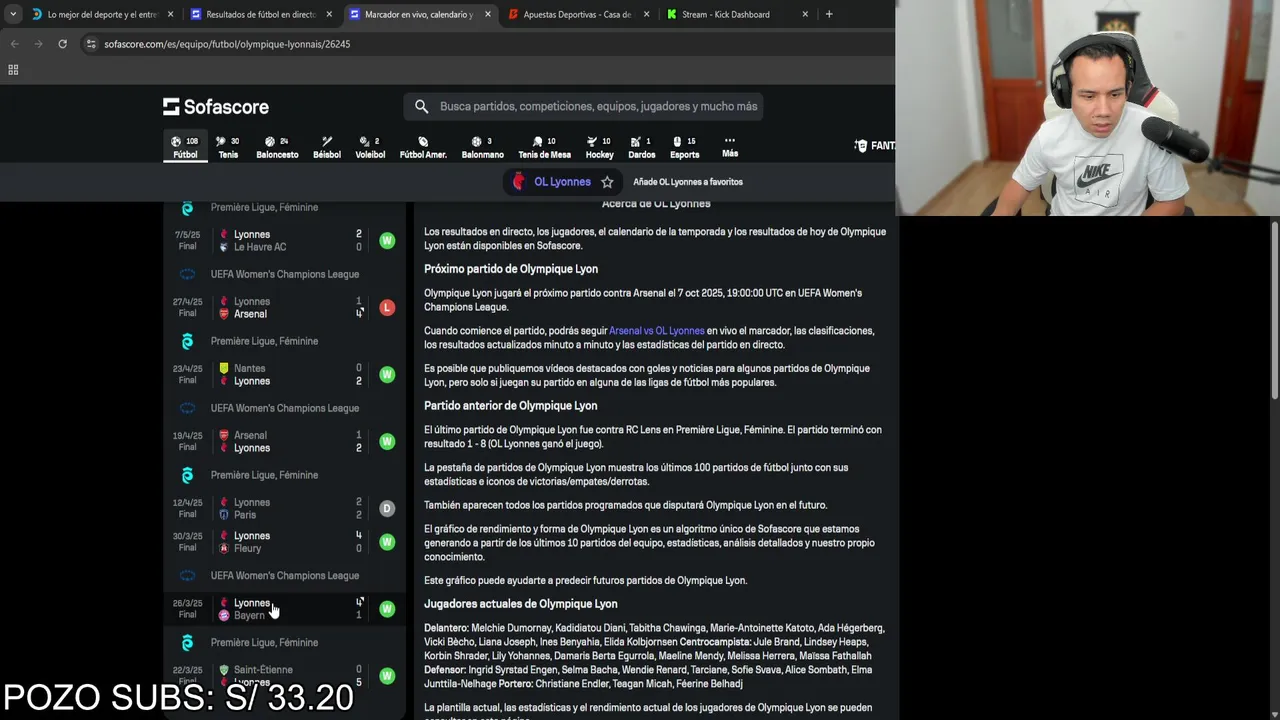The height and width of the screenshot is (720, 1280).
Task: Select the Tenis de Mesa icon
Action: point(544,147)
